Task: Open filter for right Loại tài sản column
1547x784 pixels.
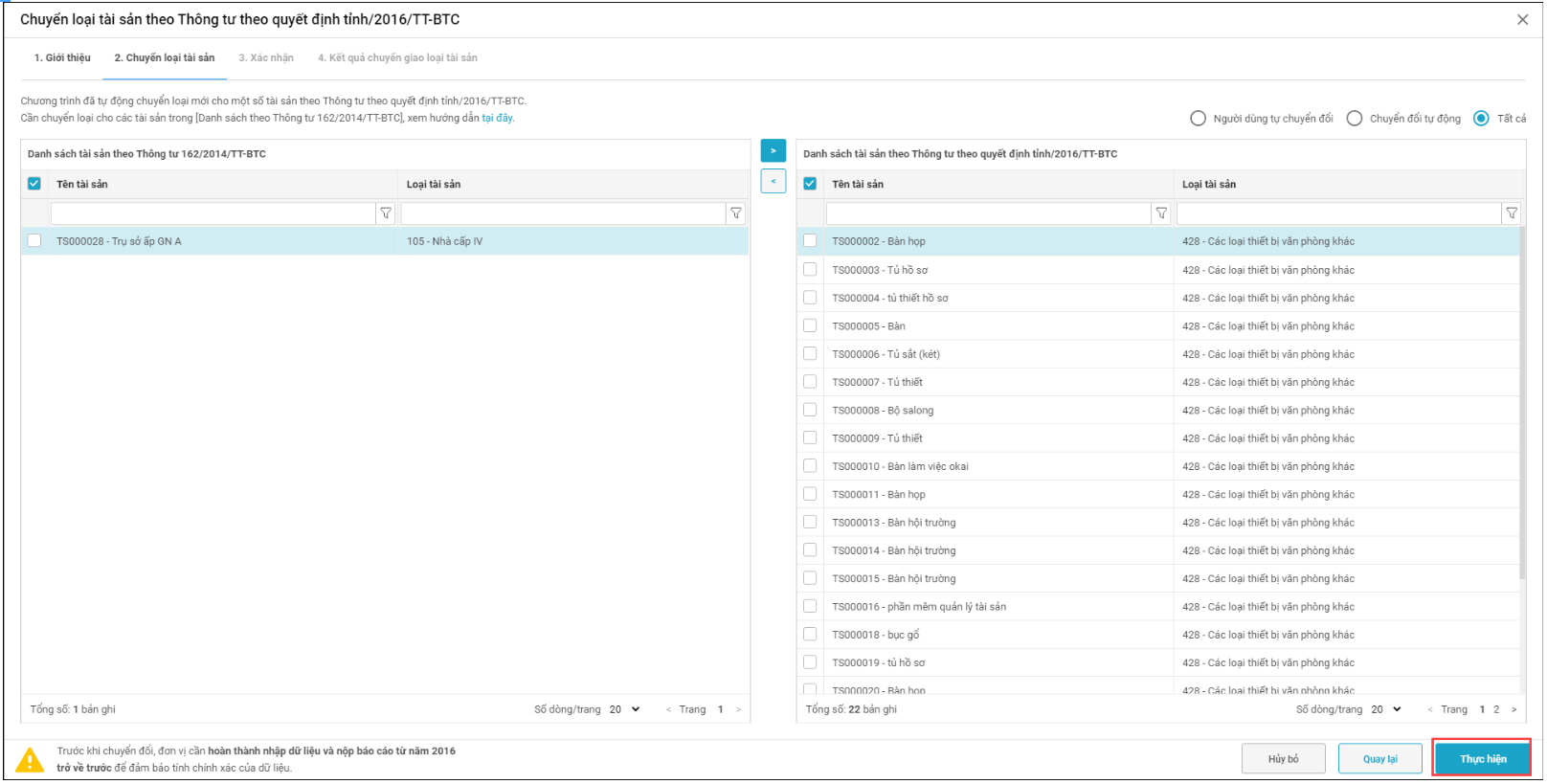Action: pos(1512,213)
